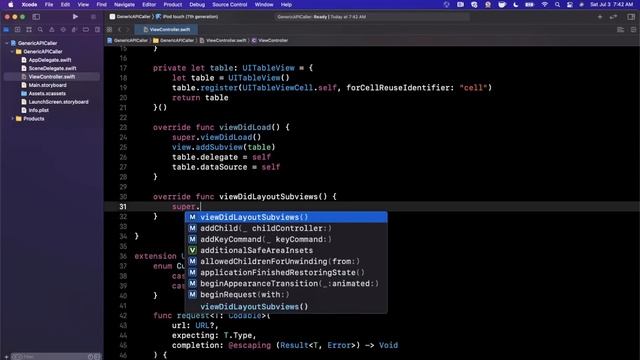Expand the Products folder
The image size is (640, 360).
coord(12,119)
